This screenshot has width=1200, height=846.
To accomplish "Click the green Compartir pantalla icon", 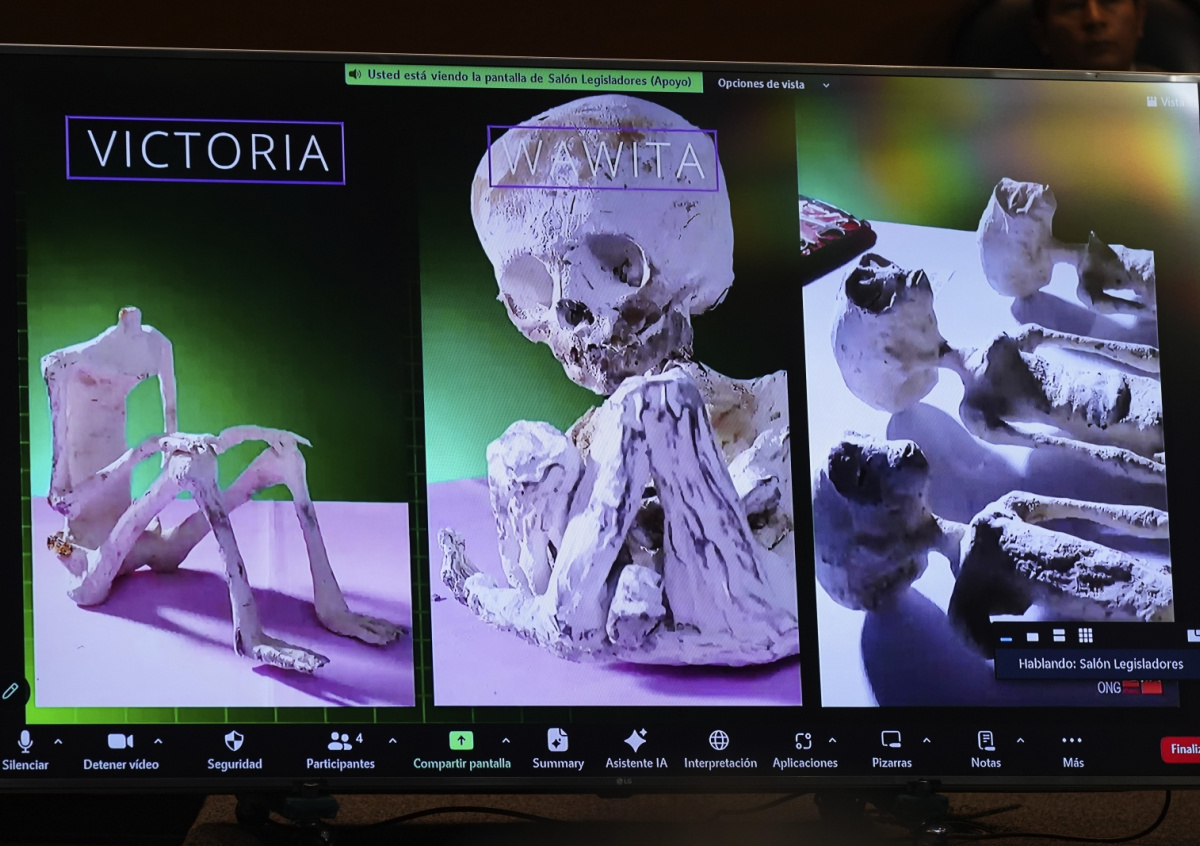I will [x=461, y=741].
